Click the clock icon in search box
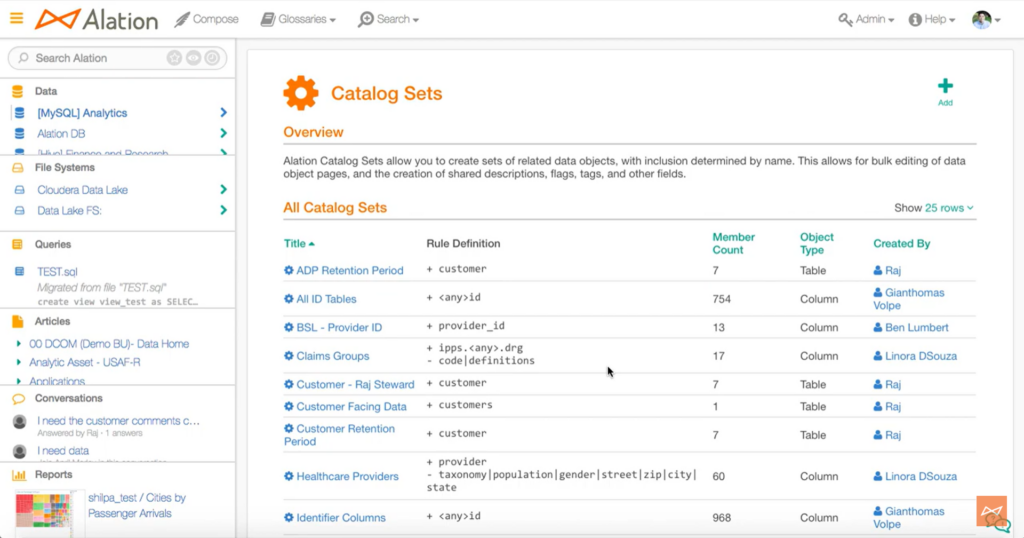The image size is (1024, 538). pos(212,58)
